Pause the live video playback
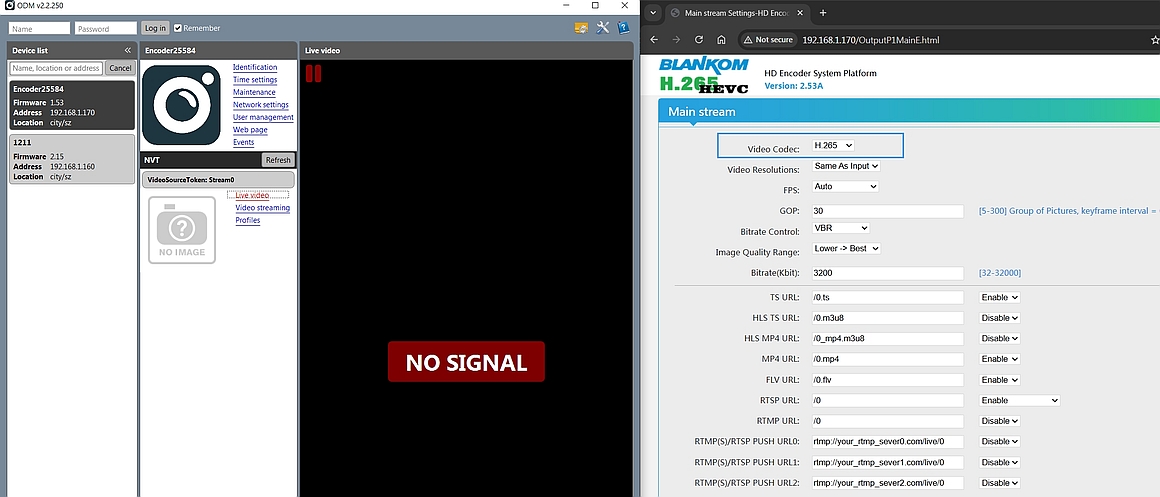Screen dimensions: 1160x497 point(314,73)
